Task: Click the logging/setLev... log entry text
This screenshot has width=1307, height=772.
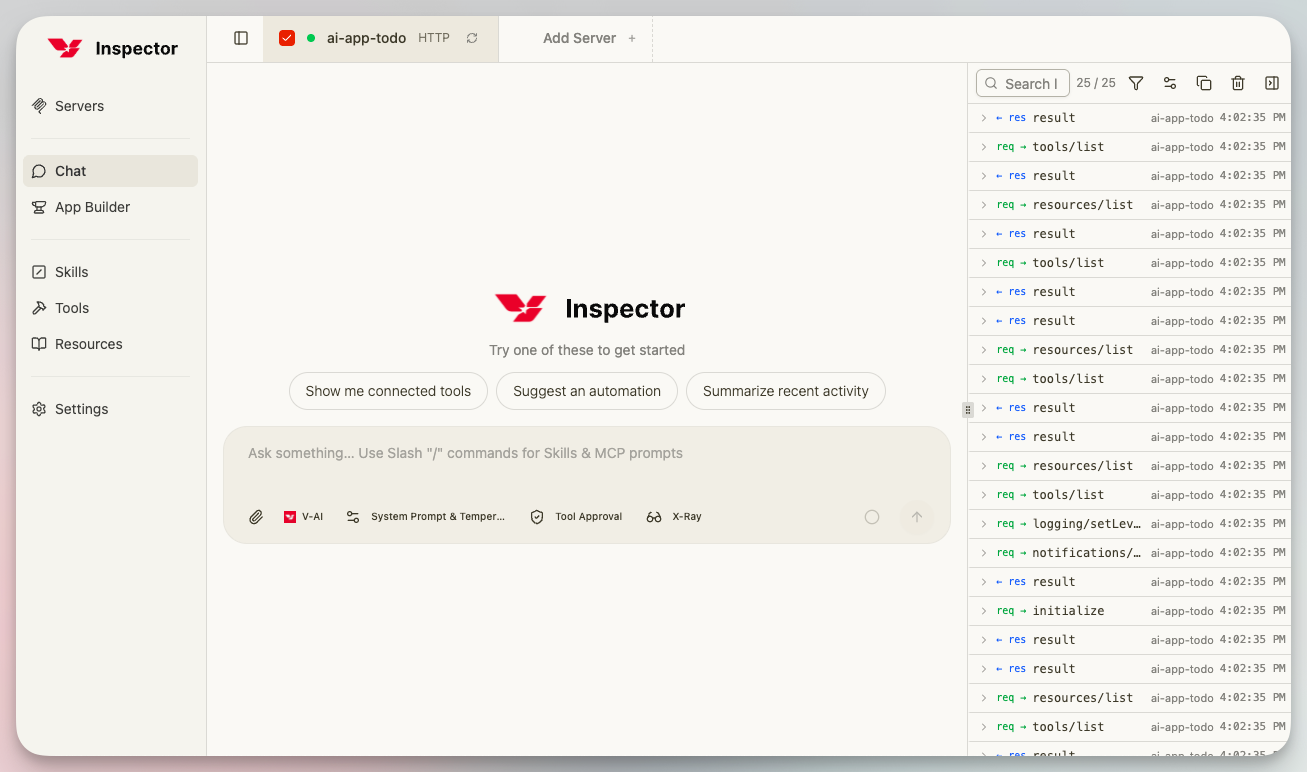Action: [1087, 524]
